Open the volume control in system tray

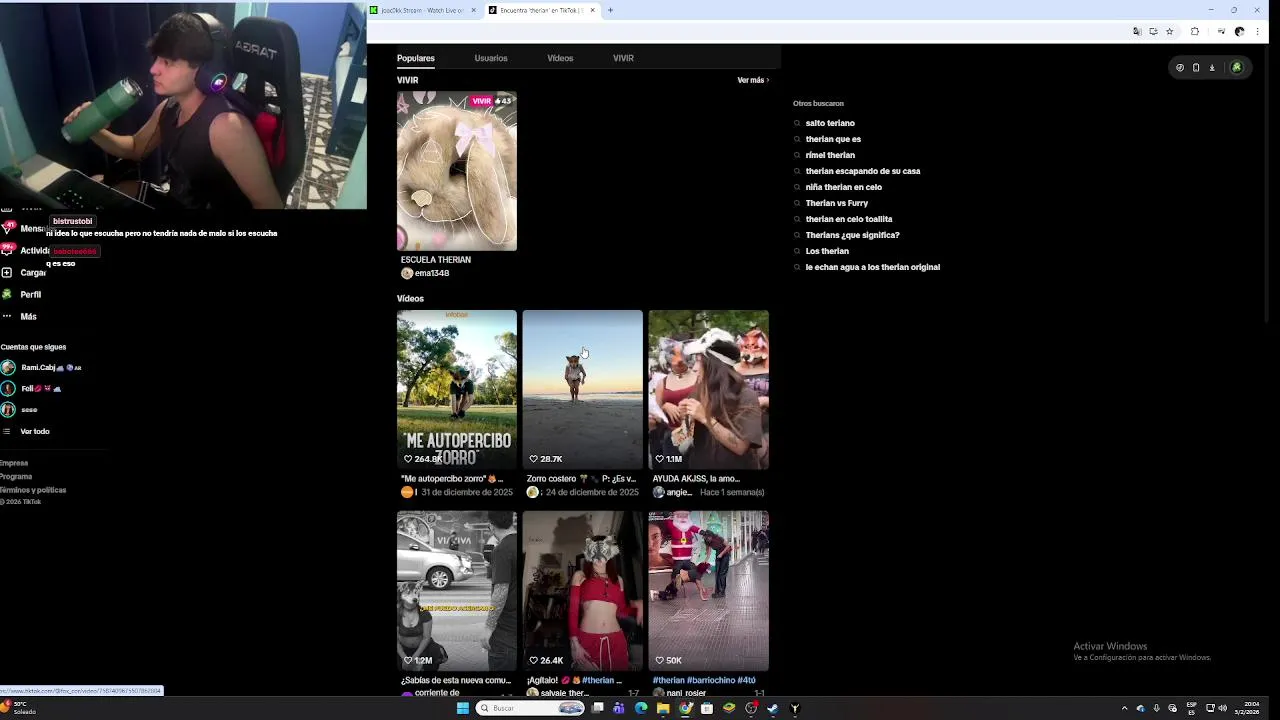[1223, 708]
